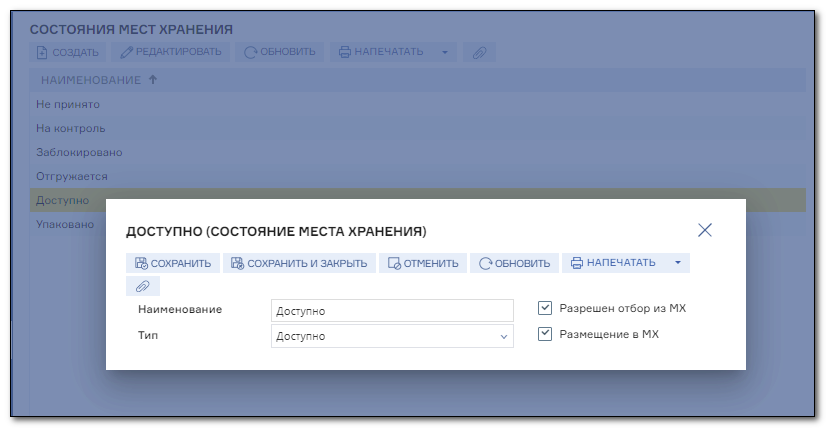The height and width of the screenshot is (428, 826).
Task: Open the Тип combo box
Action: [392, 336]
